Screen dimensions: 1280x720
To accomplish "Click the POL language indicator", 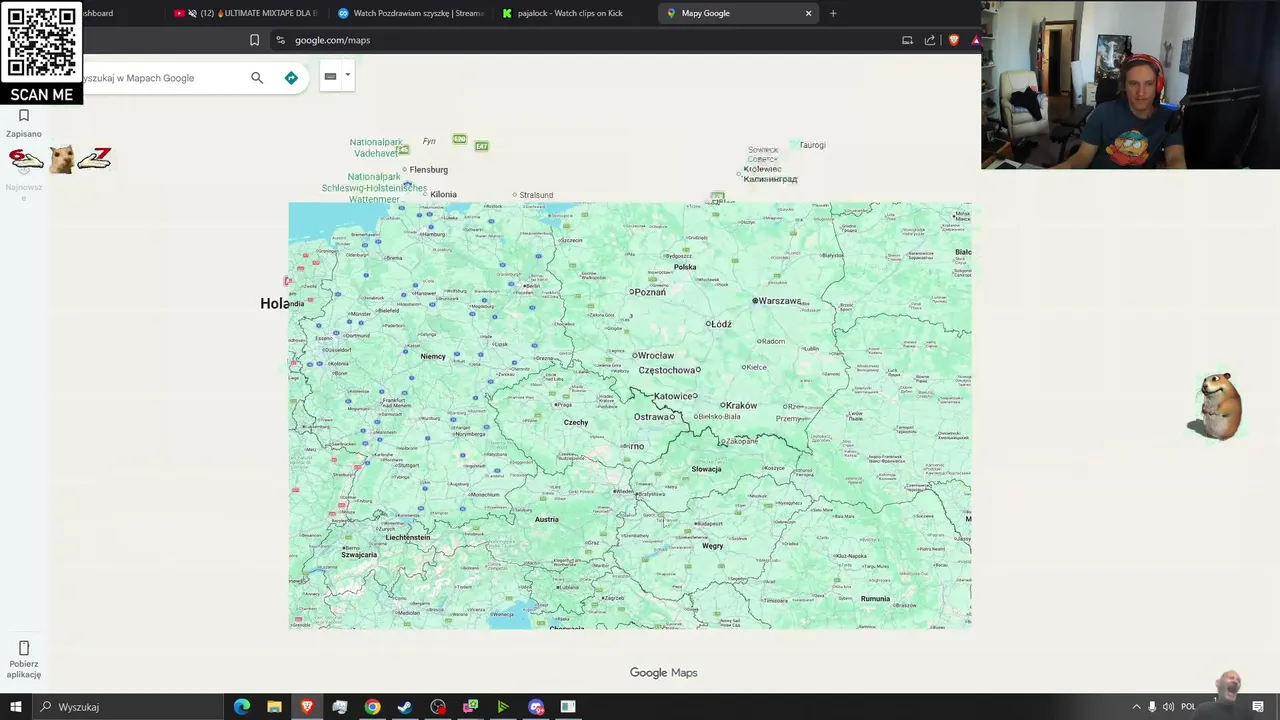I will 1188,707.
